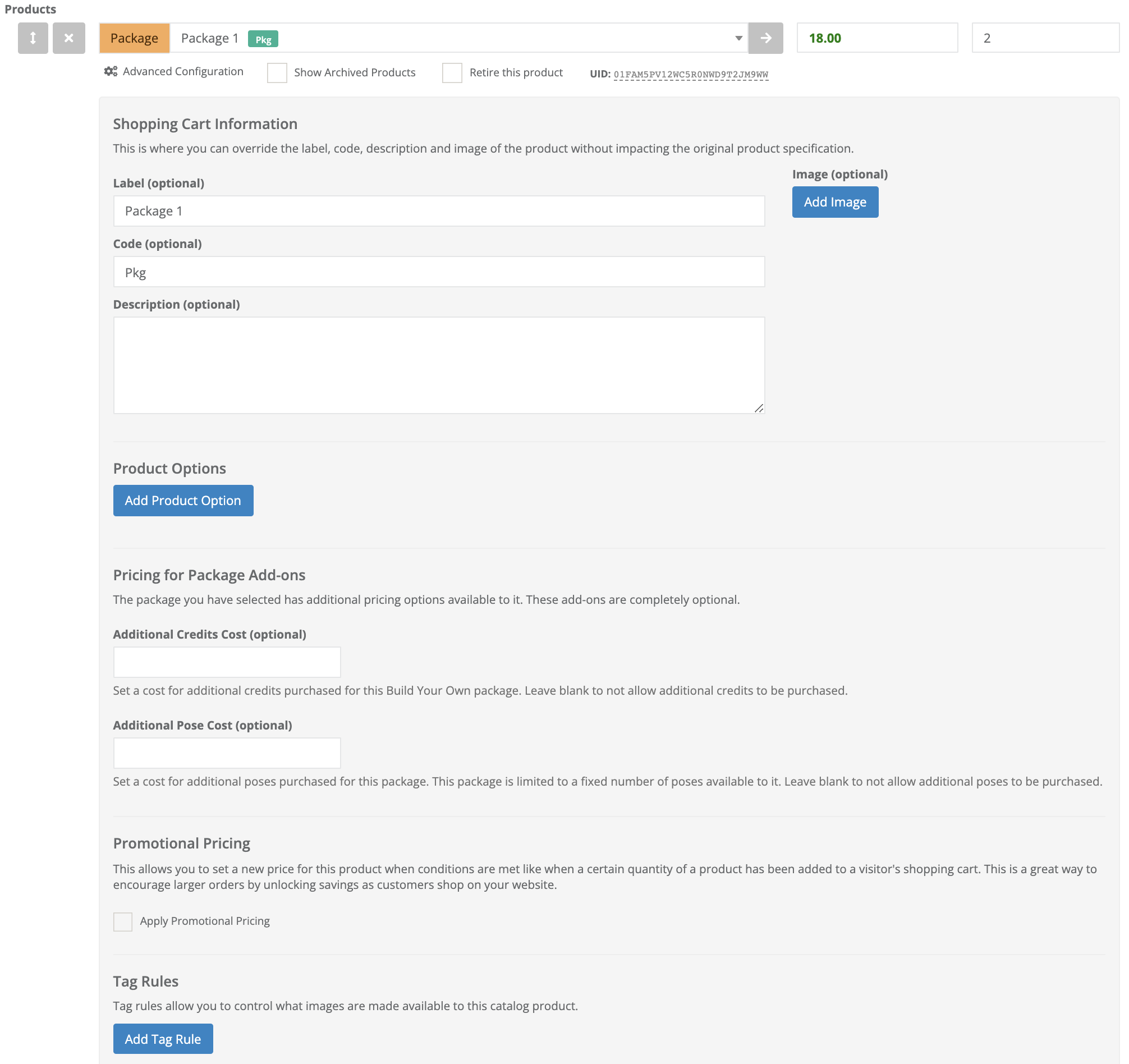
Task: Tick Apply Promotional Pricing checkbox
Action: (x=123, y=921)
